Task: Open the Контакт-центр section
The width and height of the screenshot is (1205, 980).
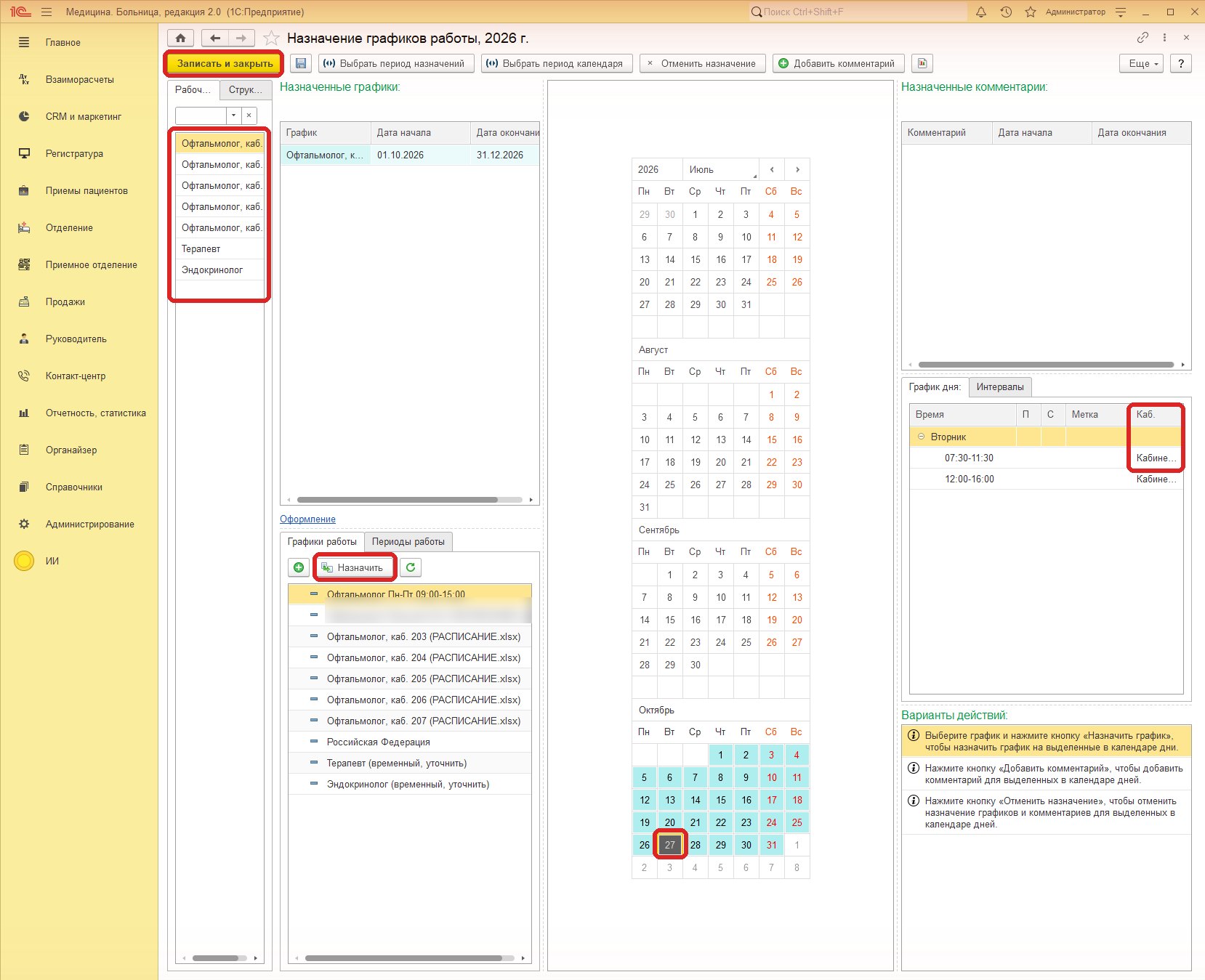Action: 76,376
